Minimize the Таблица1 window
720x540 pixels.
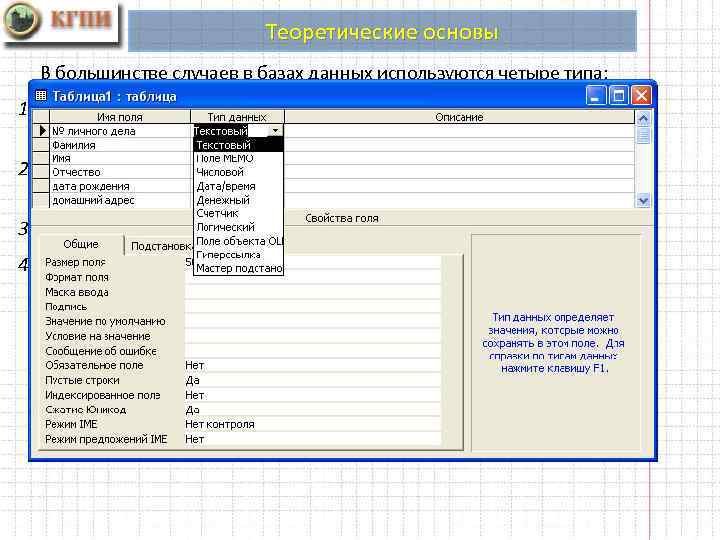pos(596,96)
